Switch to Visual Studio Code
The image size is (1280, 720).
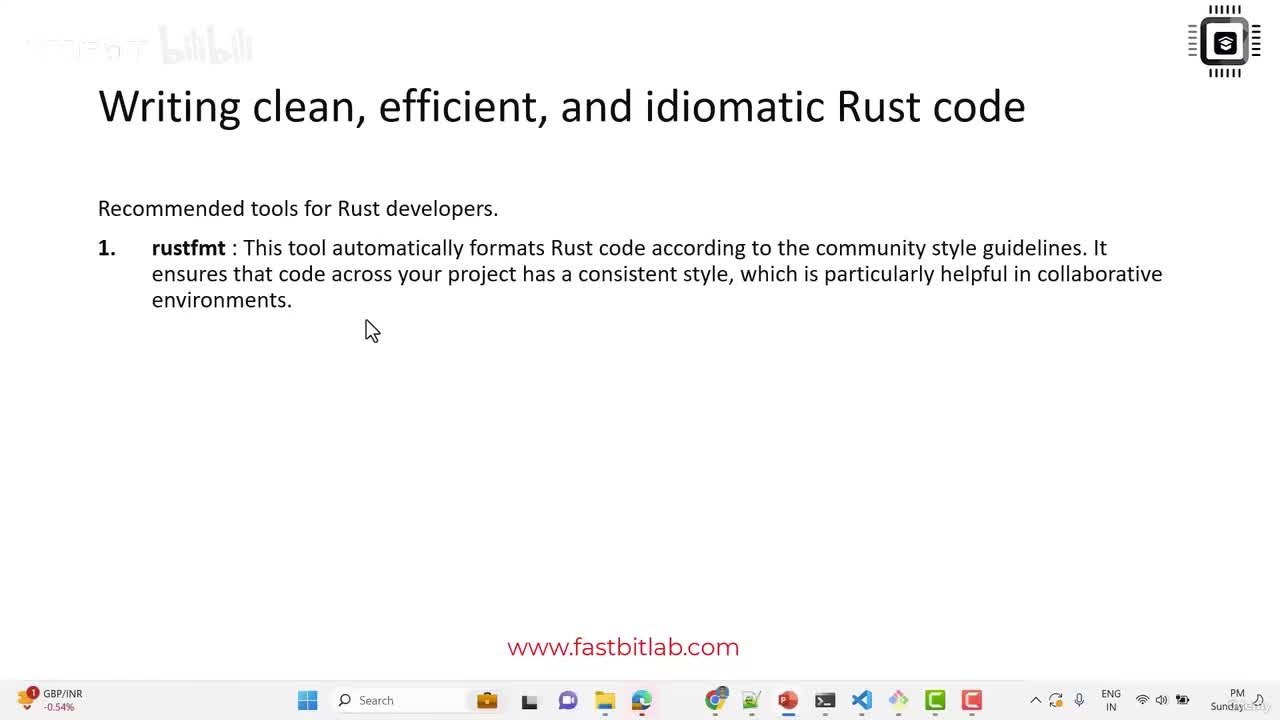(x=862, y=700)
